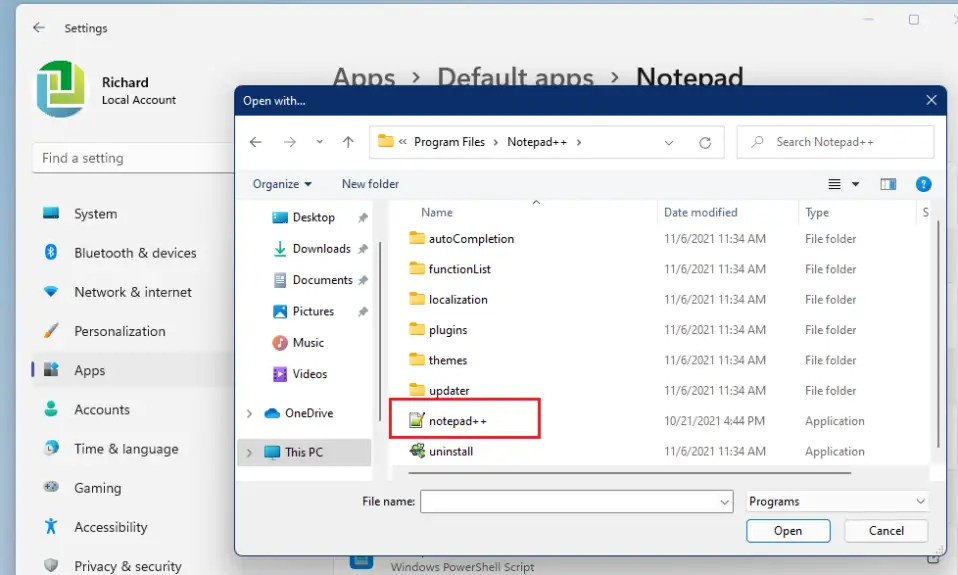Expand the OneDrive tree node
The height and width of the screenshot is (575, 958).
[249, 414]
